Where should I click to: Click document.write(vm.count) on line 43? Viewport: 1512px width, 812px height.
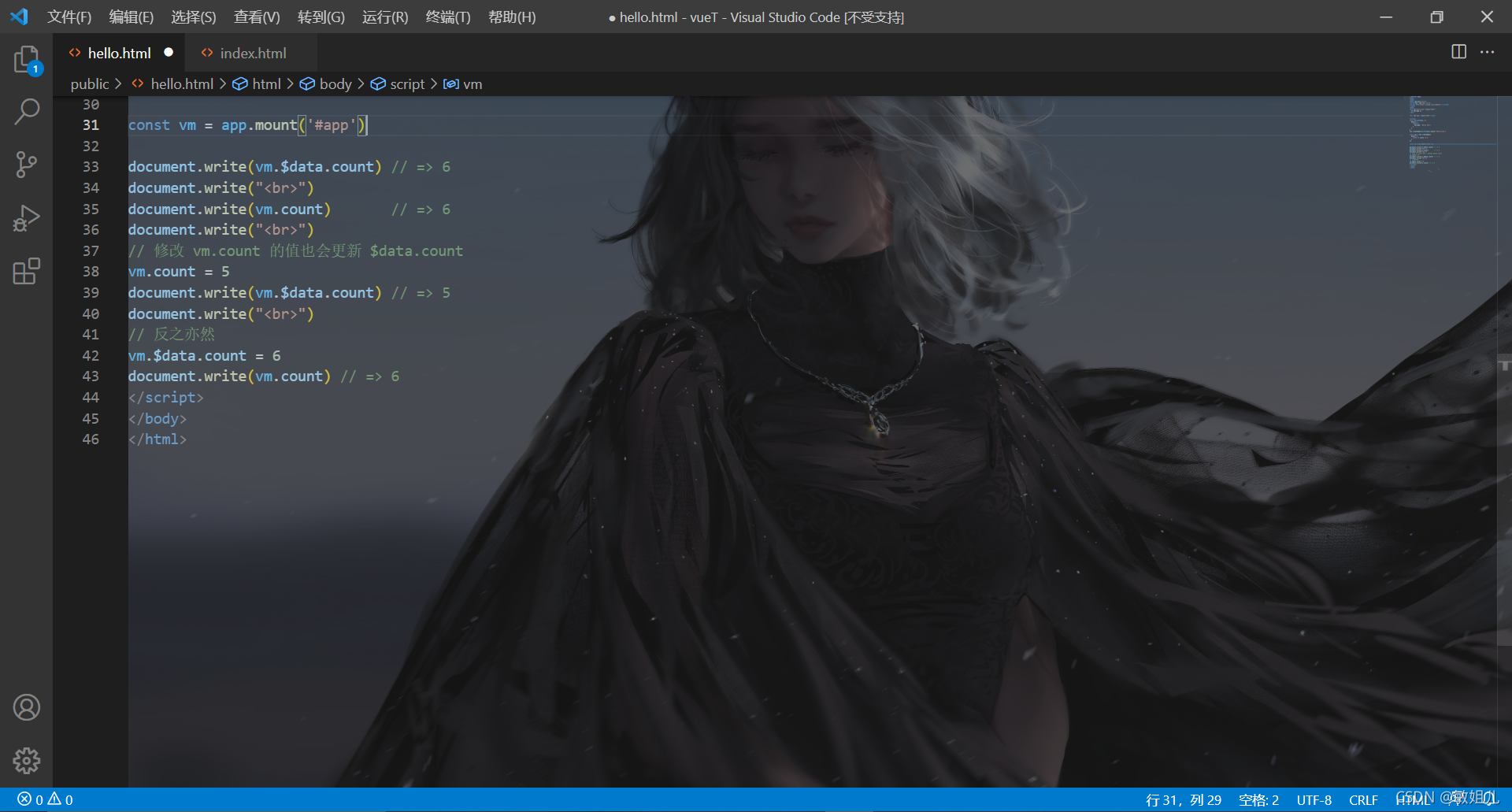pyautogui.click(x=264, y=376)
